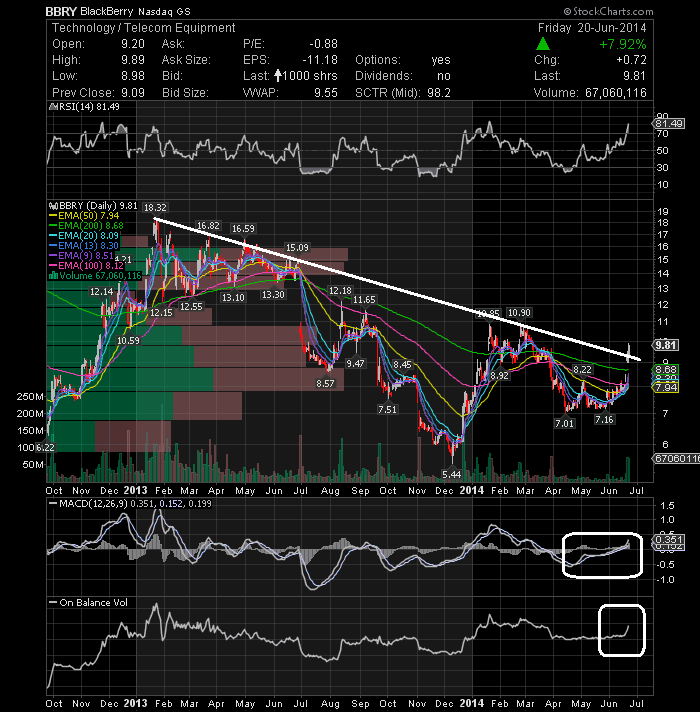Click the 7.94 EMA tag on right axis
The width and height of the screenshot is (700, 712).
tap(665, 388)
